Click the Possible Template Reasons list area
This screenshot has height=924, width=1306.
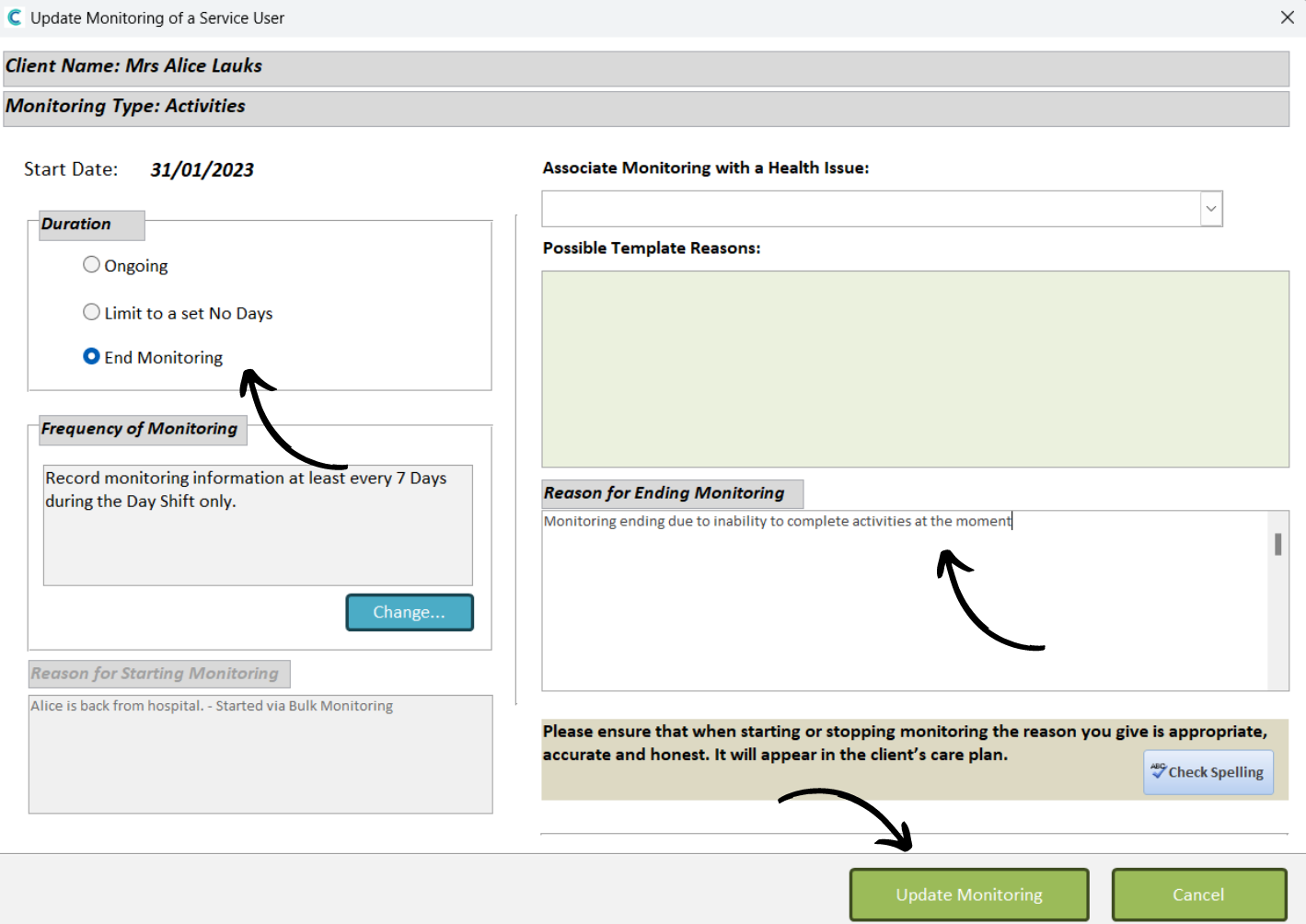point(915,369)
